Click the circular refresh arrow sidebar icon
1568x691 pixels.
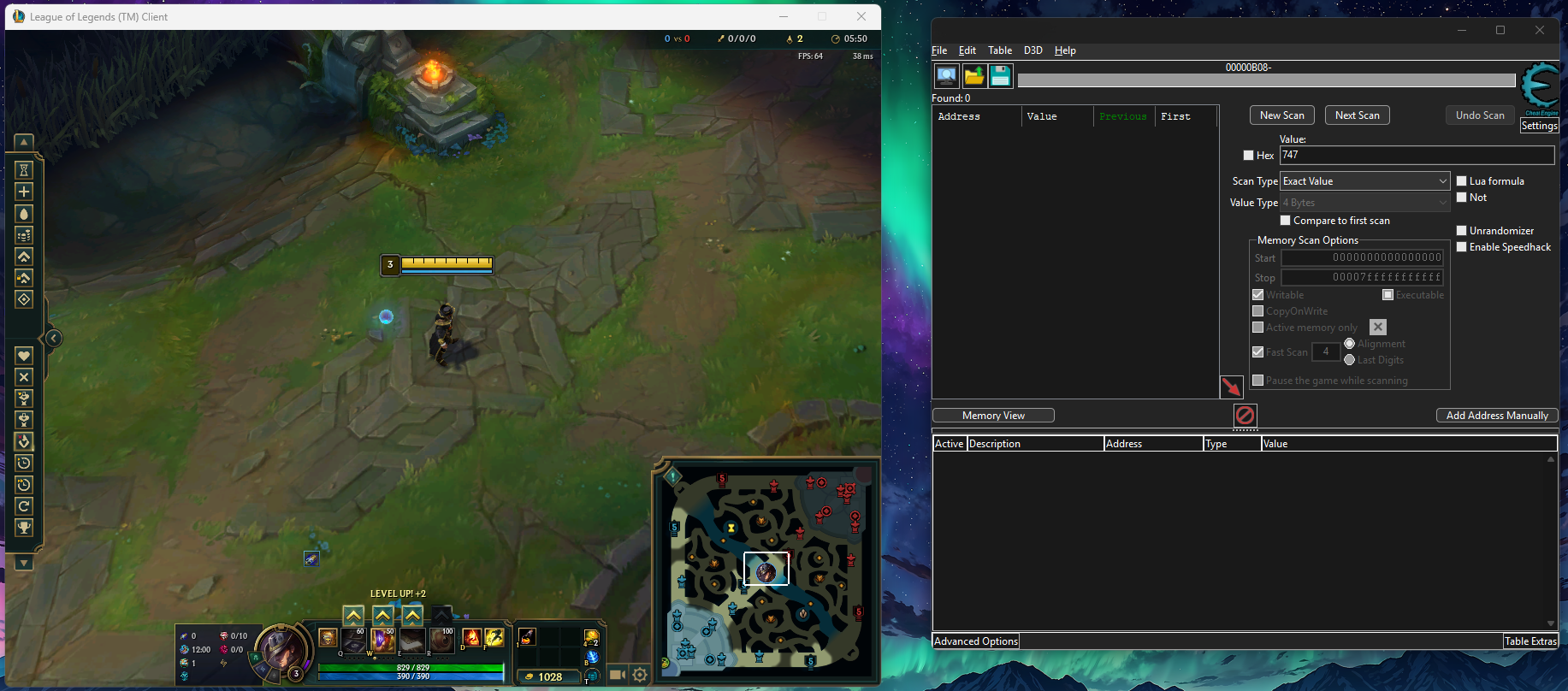pos(24,506)
